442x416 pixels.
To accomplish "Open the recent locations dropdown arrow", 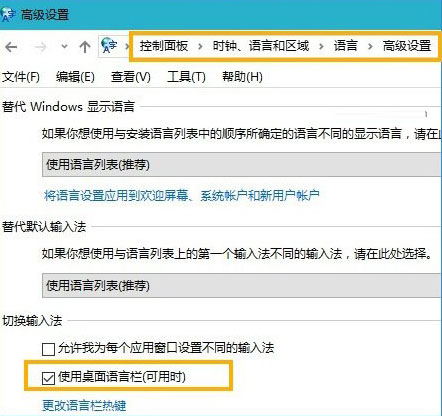I will [x=64, y=47].
